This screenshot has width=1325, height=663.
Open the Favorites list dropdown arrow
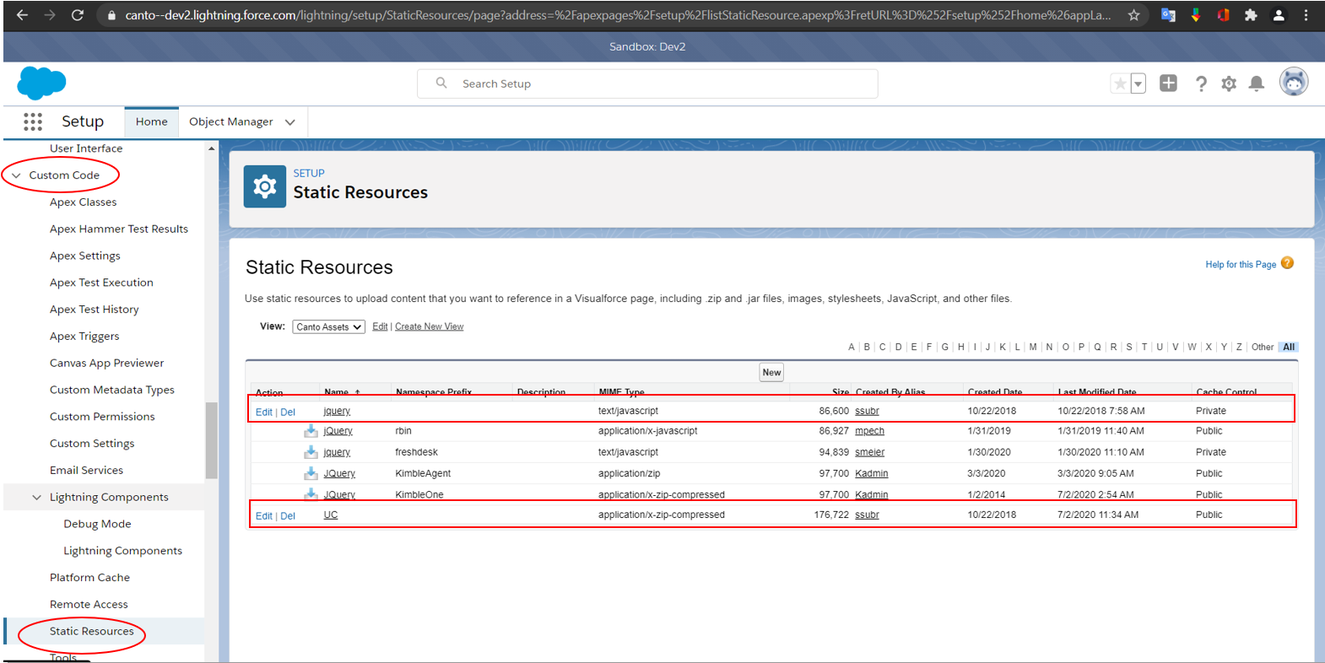[x=1138, y=84]
